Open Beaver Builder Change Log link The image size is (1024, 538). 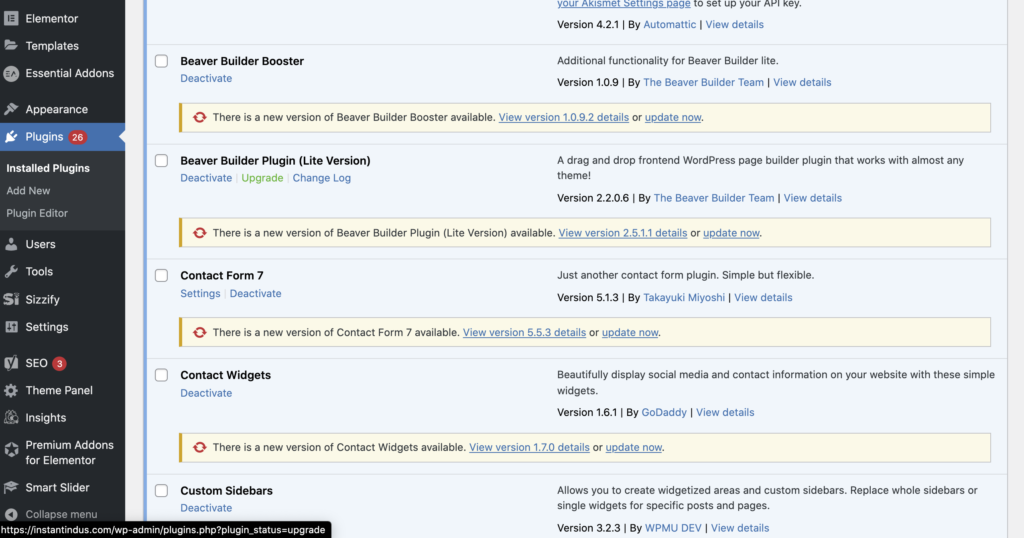(321, 178)
